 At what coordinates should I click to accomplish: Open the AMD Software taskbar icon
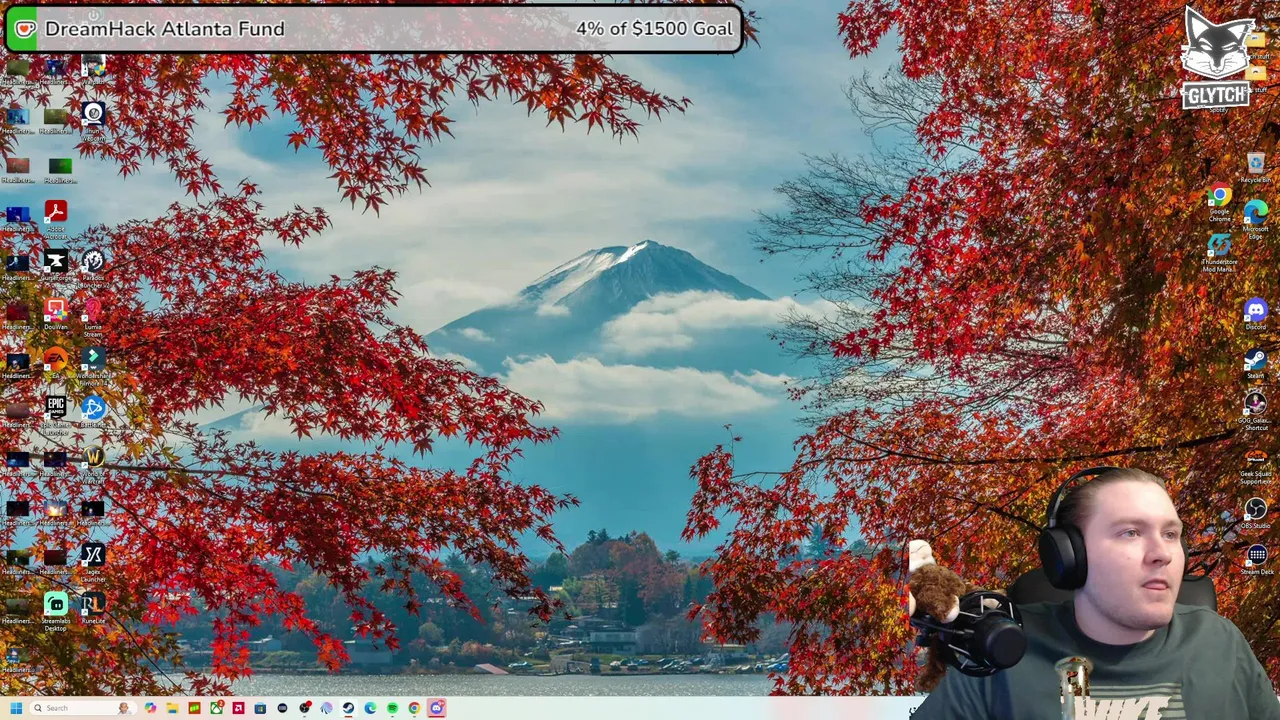pyautogui.click(x=238, y=708)
